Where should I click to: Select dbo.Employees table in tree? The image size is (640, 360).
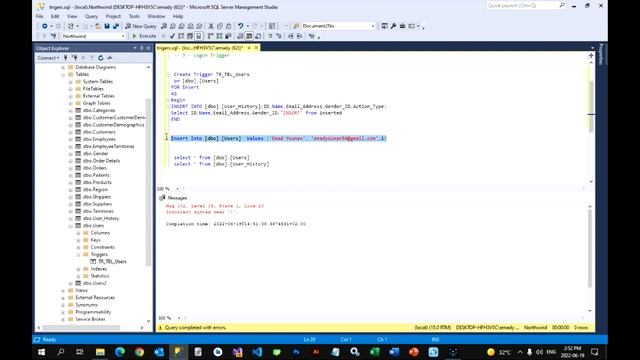click(99, 139)
